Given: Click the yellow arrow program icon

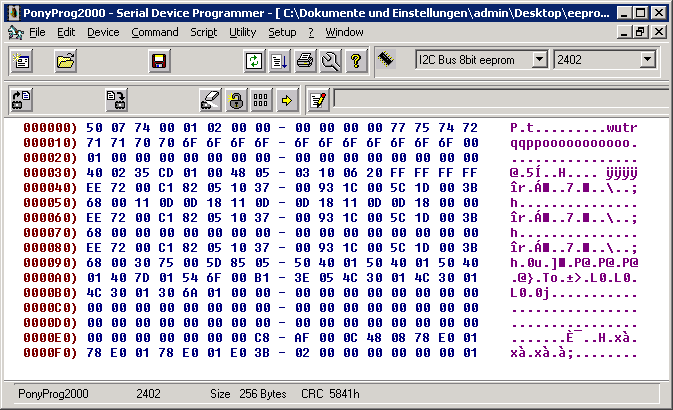Looking at the screenshot, I should (x=286, y=100).
